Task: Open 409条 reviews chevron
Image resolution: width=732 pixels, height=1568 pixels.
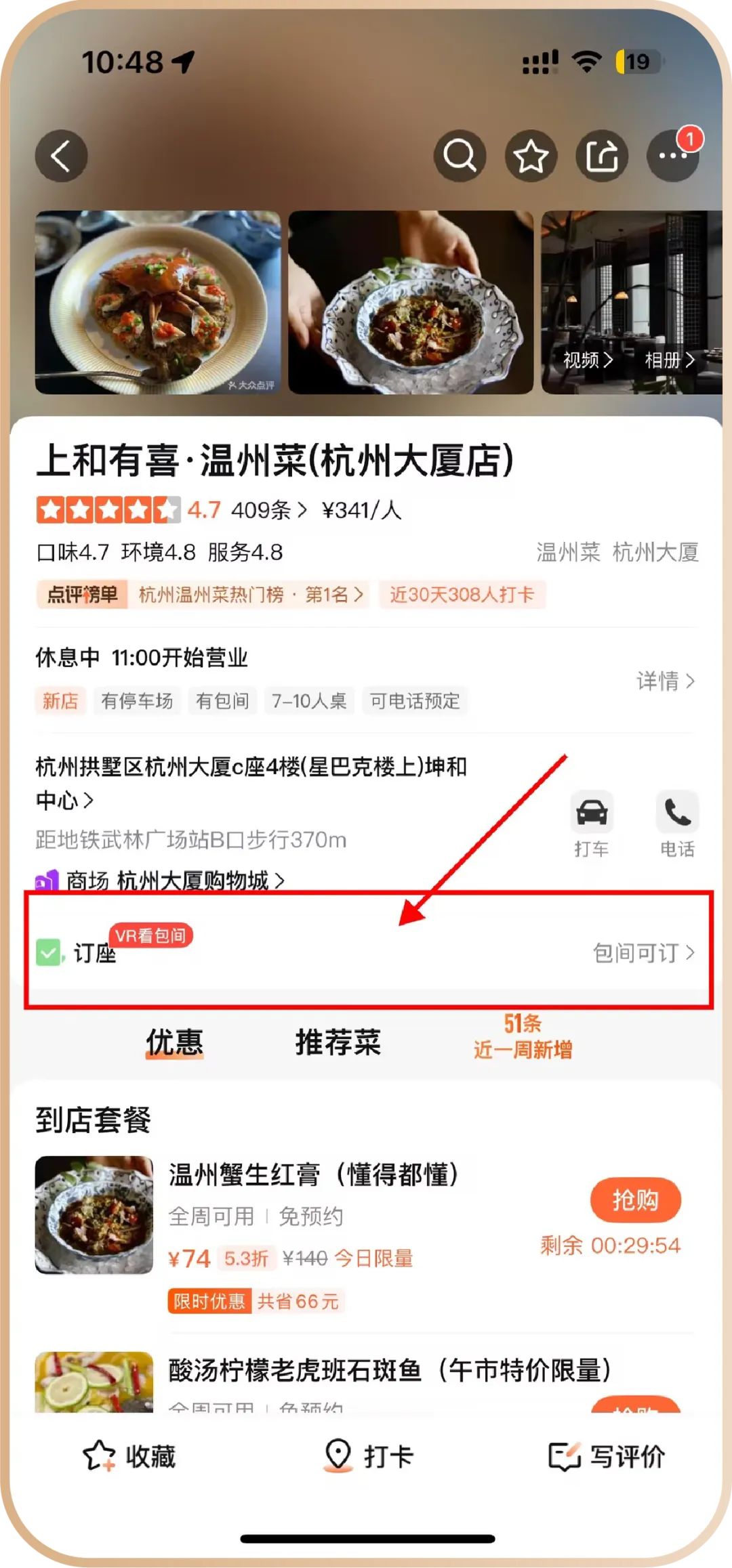Action: point(269,510)
